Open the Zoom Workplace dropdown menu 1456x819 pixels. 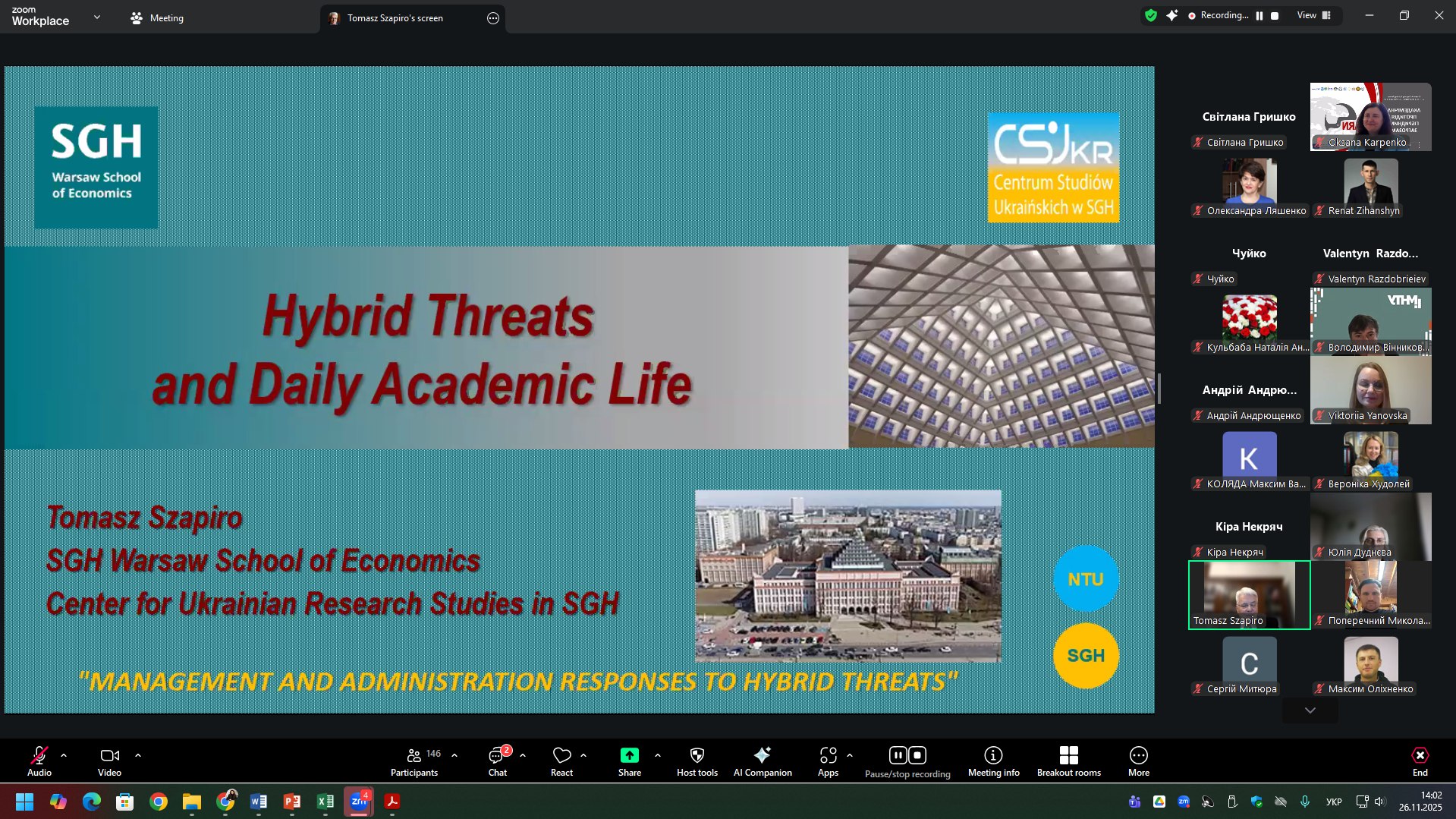tap(97, 17)
